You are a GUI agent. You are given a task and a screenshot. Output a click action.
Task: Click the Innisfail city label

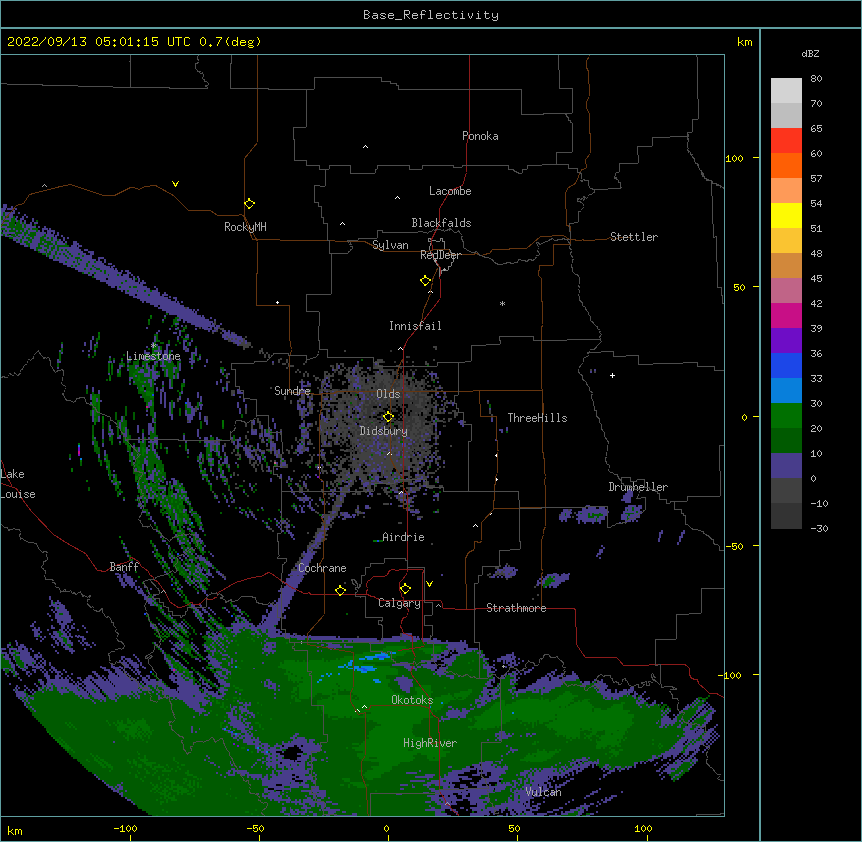[415, 326]
